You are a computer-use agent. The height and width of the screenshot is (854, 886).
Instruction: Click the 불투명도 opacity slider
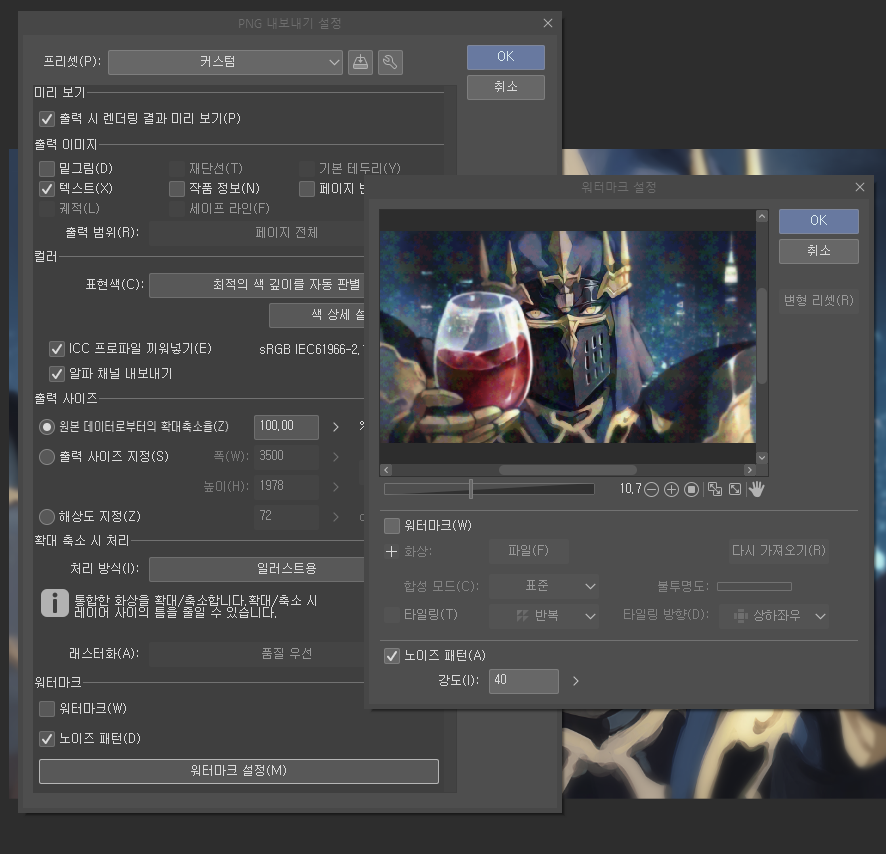(x=754, y=587)
